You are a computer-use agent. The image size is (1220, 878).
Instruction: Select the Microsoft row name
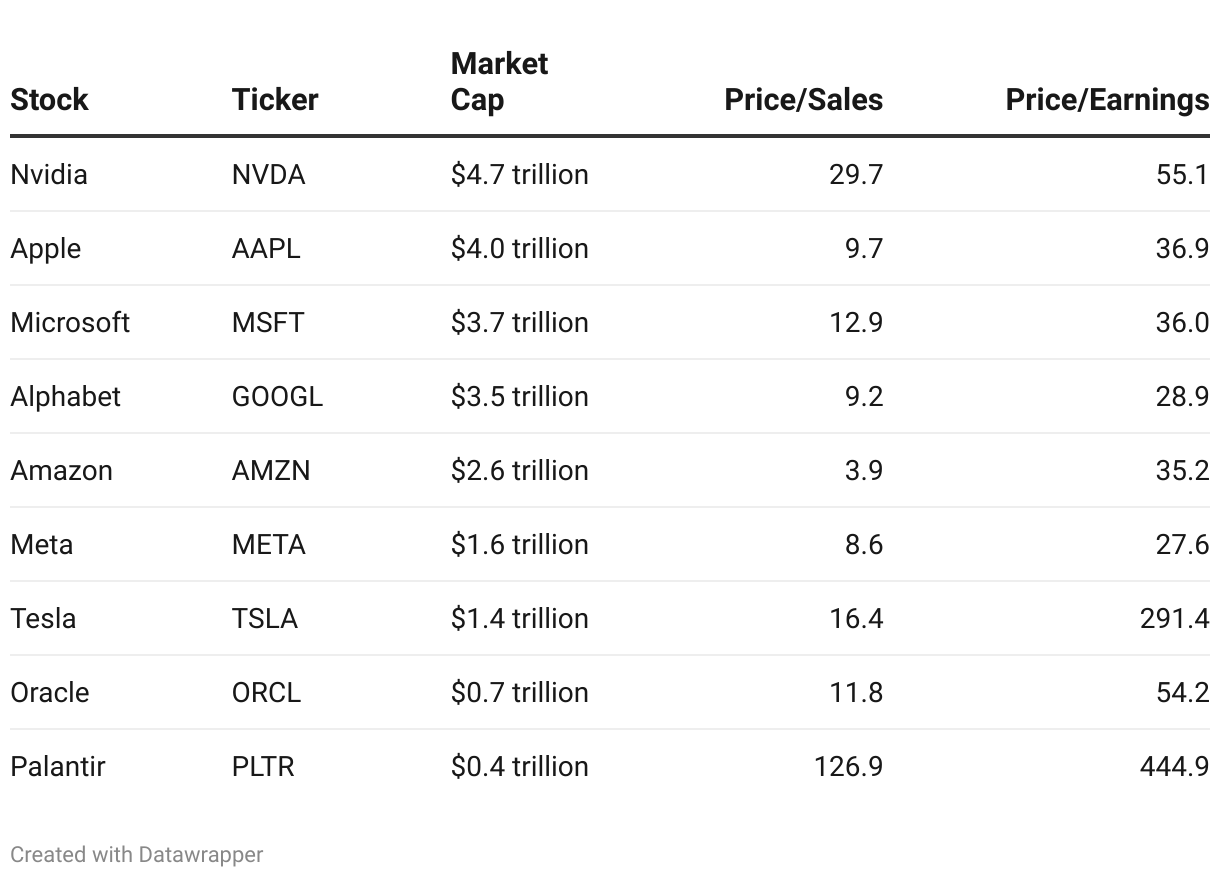point(70,323)
